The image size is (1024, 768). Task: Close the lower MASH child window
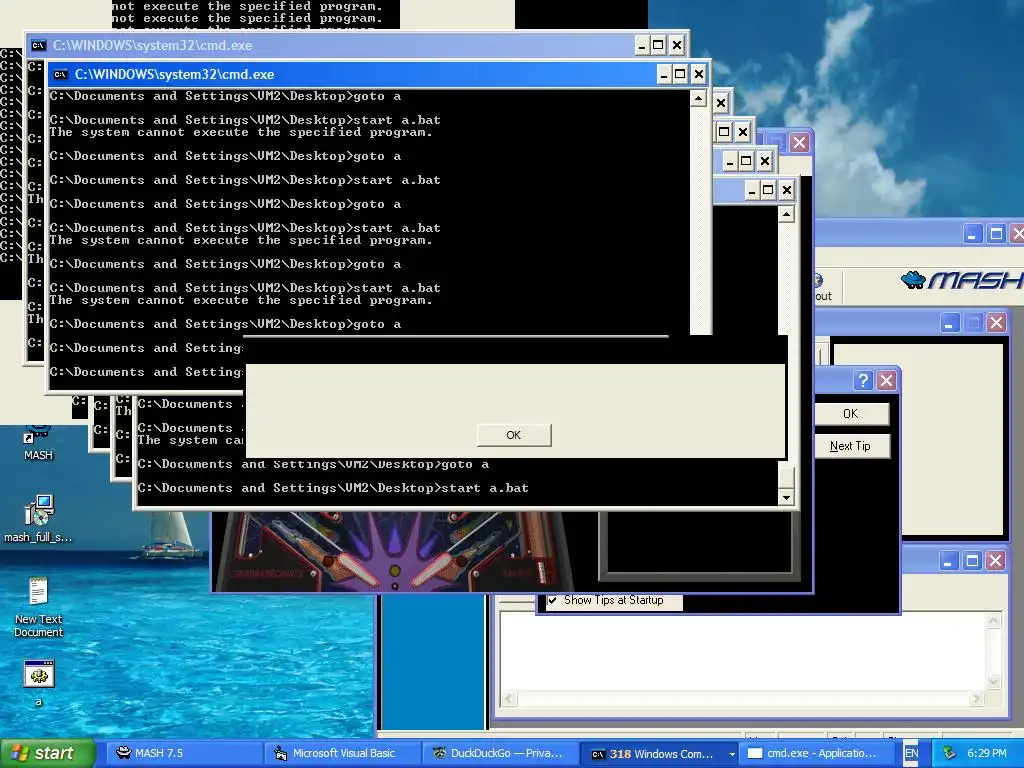[x=996, y=560]
